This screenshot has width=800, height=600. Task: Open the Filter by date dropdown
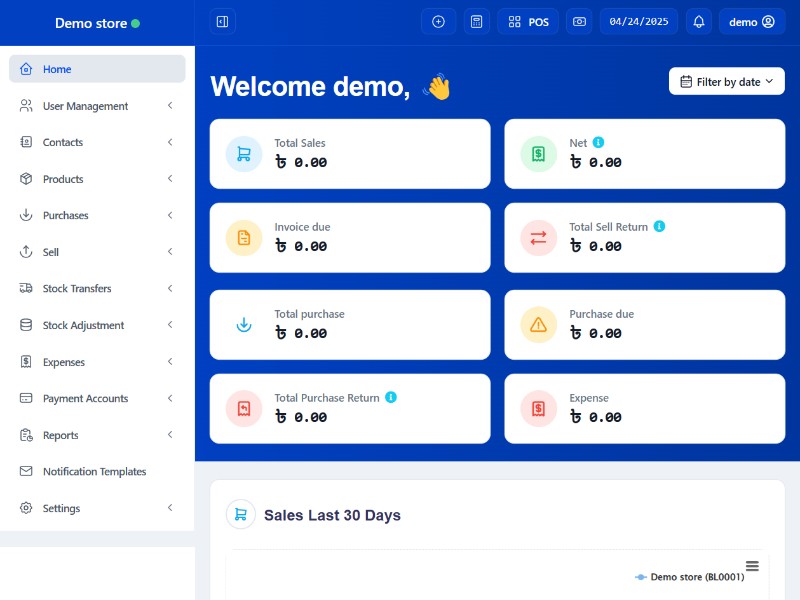(x=727, y=82)
